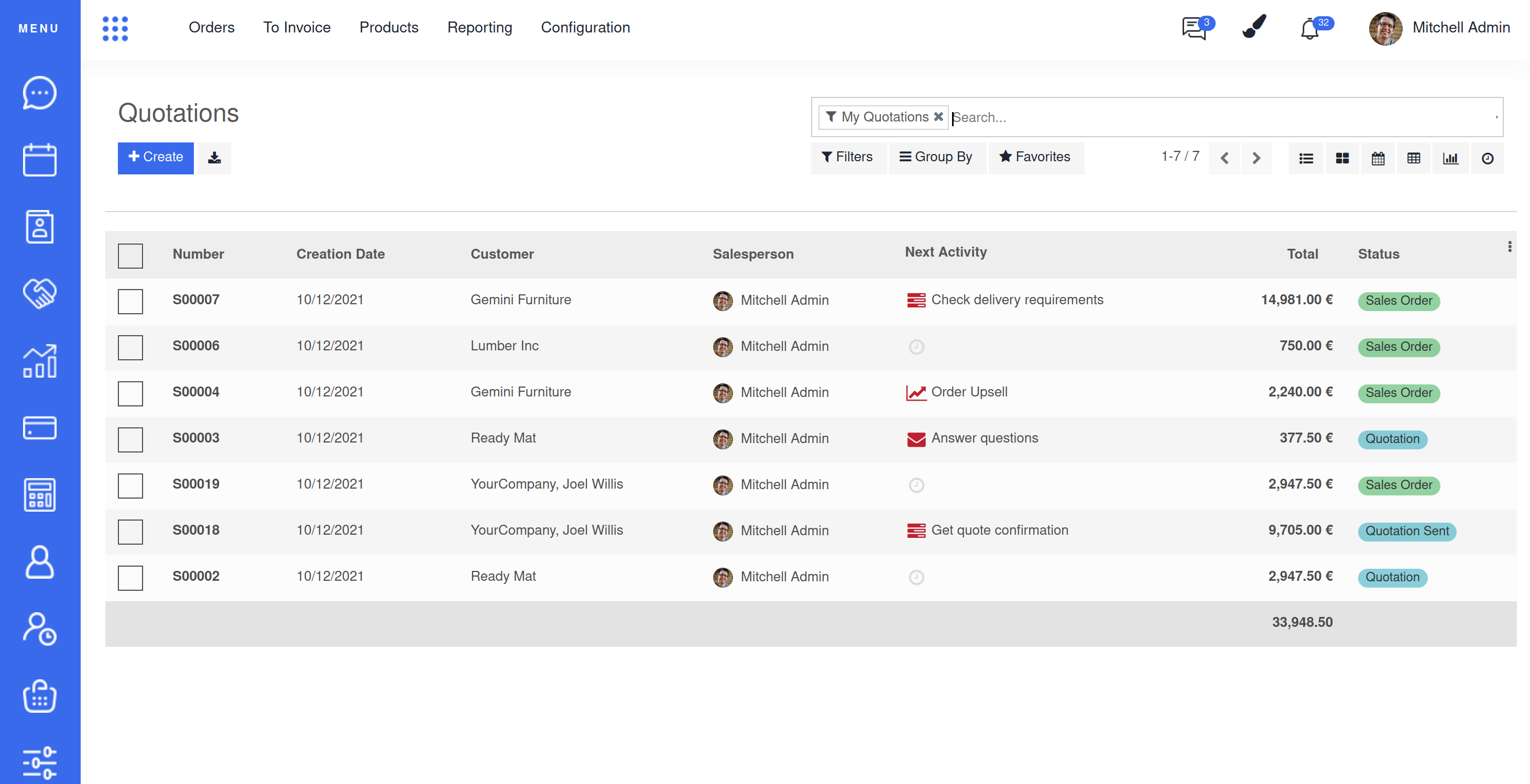1530x784 pixels.
Task: Remove the My Quotations filter tag
Action: [x=938, y=117]
